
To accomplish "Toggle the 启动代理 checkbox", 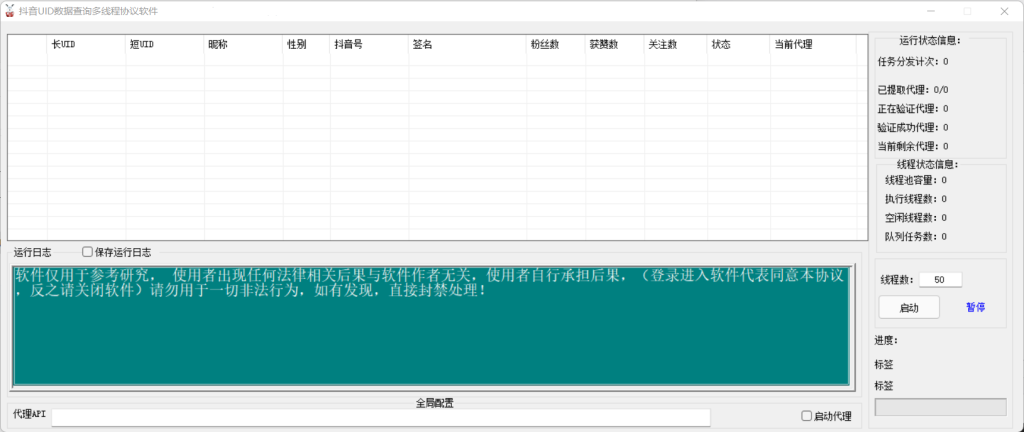I will (x=807, y=416).
